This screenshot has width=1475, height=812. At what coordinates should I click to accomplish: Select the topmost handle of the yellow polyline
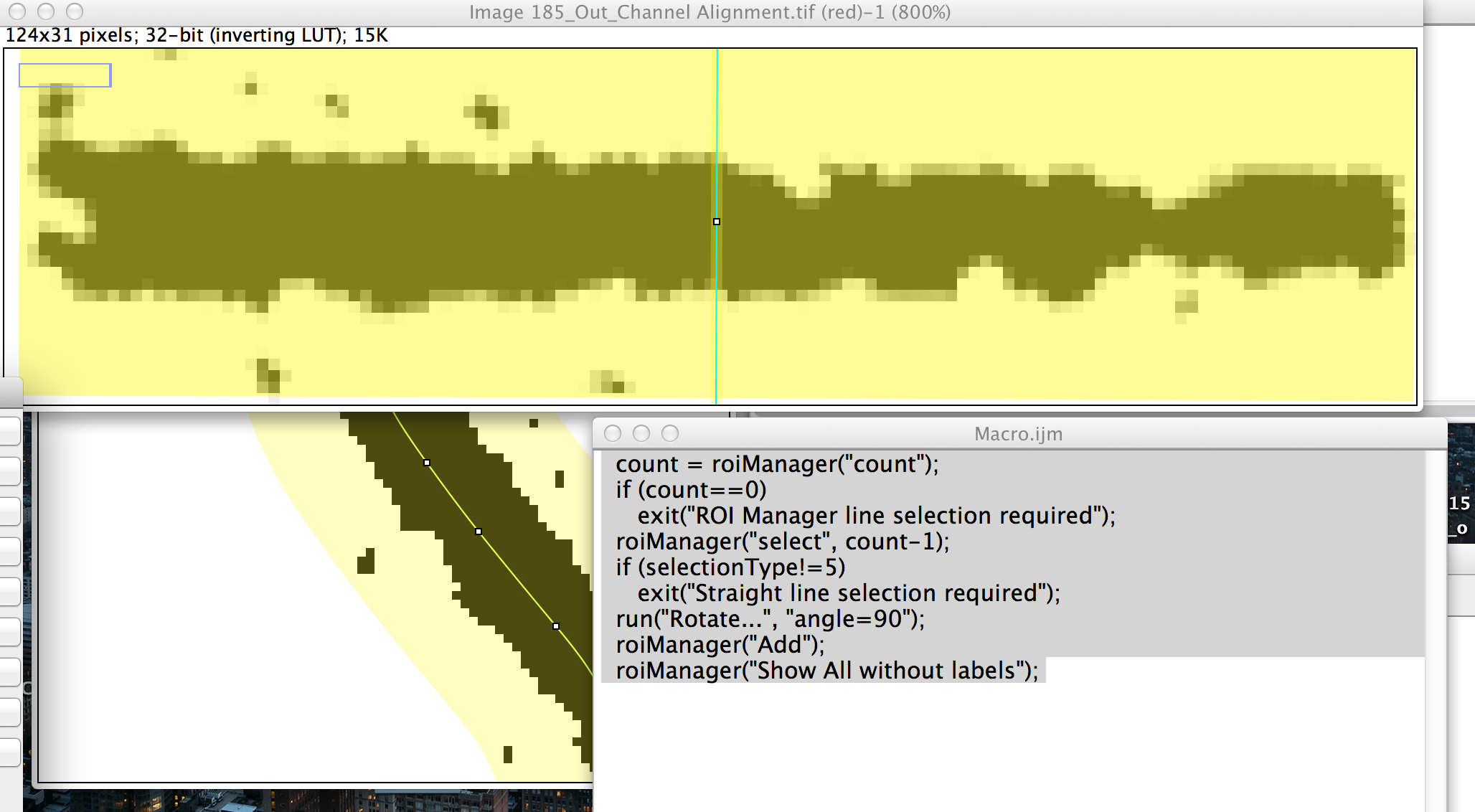tap(427, 463)
